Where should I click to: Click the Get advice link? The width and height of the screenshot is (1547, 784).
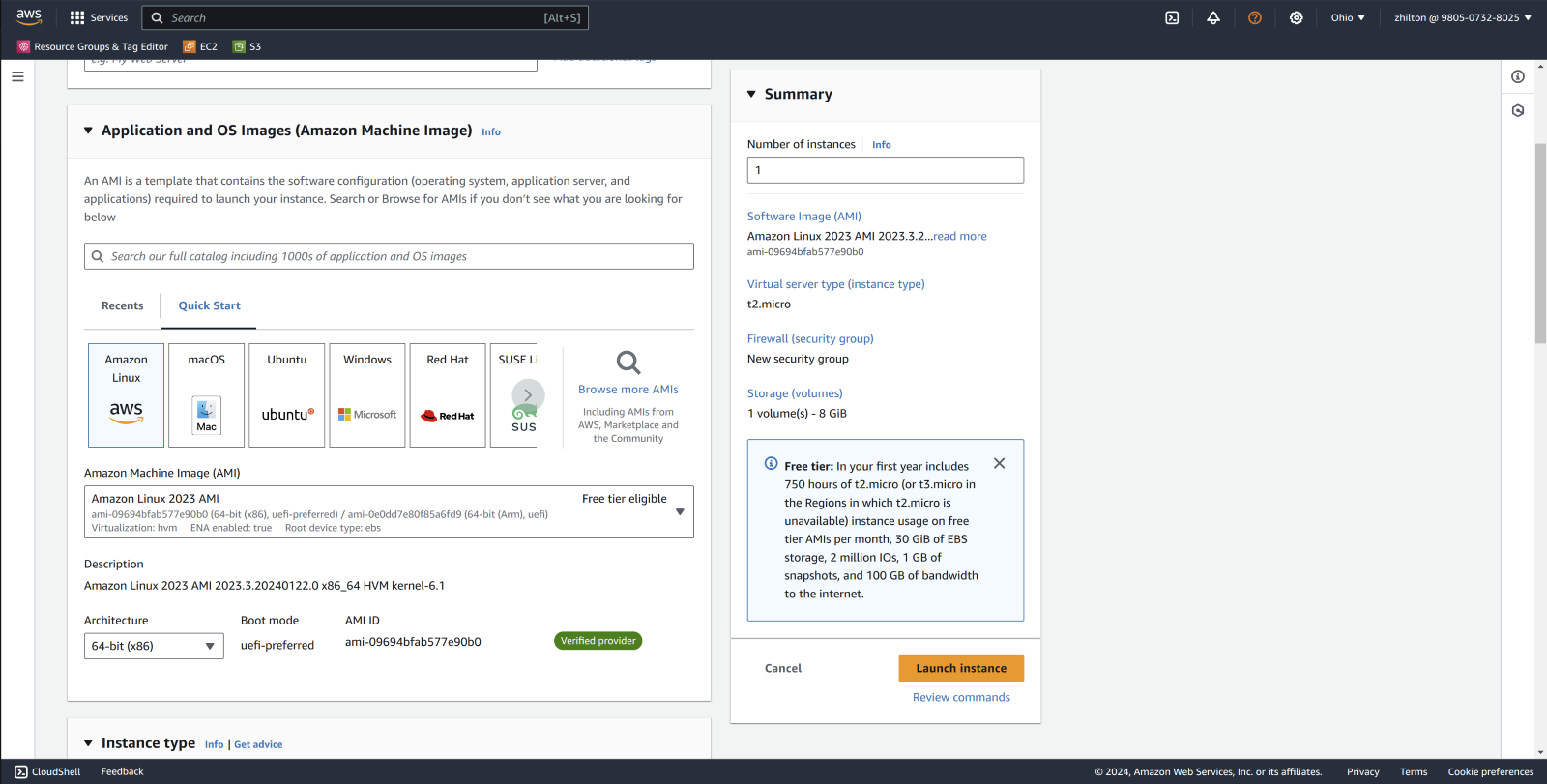coord(258,744)
